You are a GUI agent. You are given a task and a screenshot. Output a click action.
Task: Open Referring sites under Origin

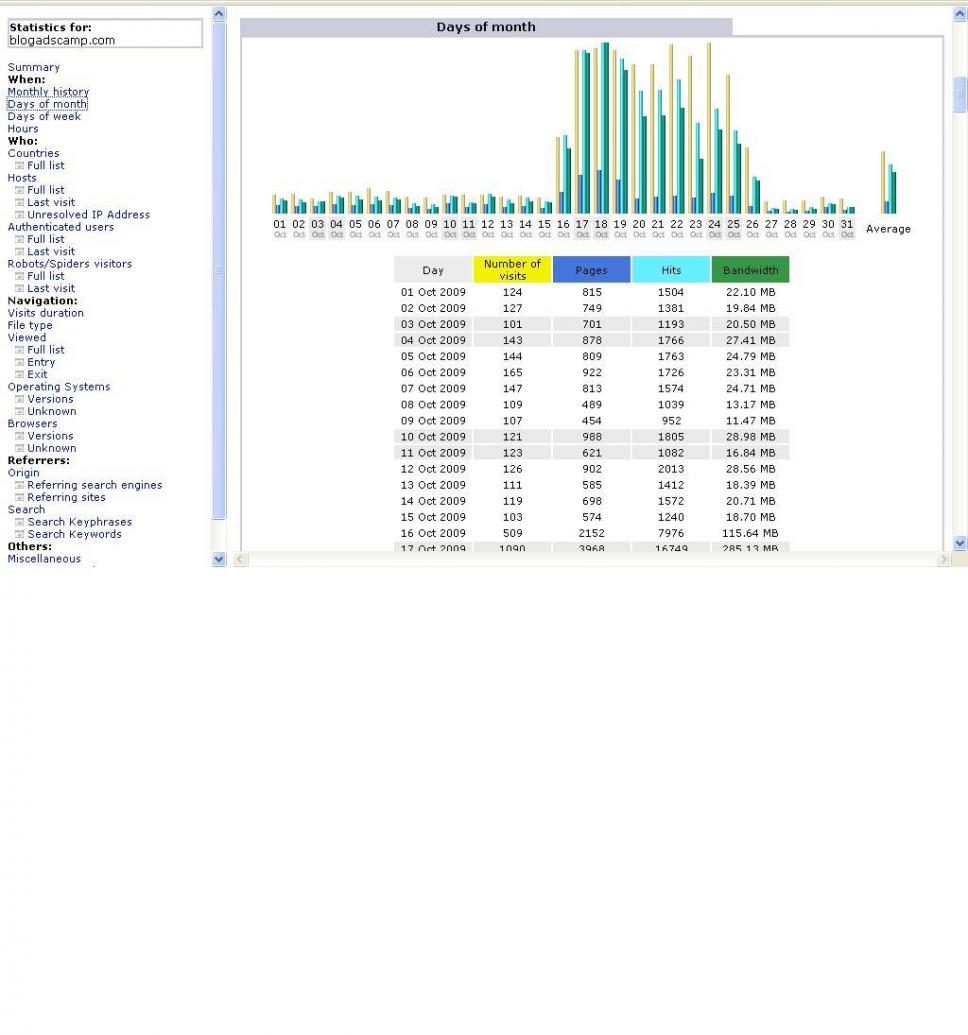pyautogui.click(x=66, y=498)
